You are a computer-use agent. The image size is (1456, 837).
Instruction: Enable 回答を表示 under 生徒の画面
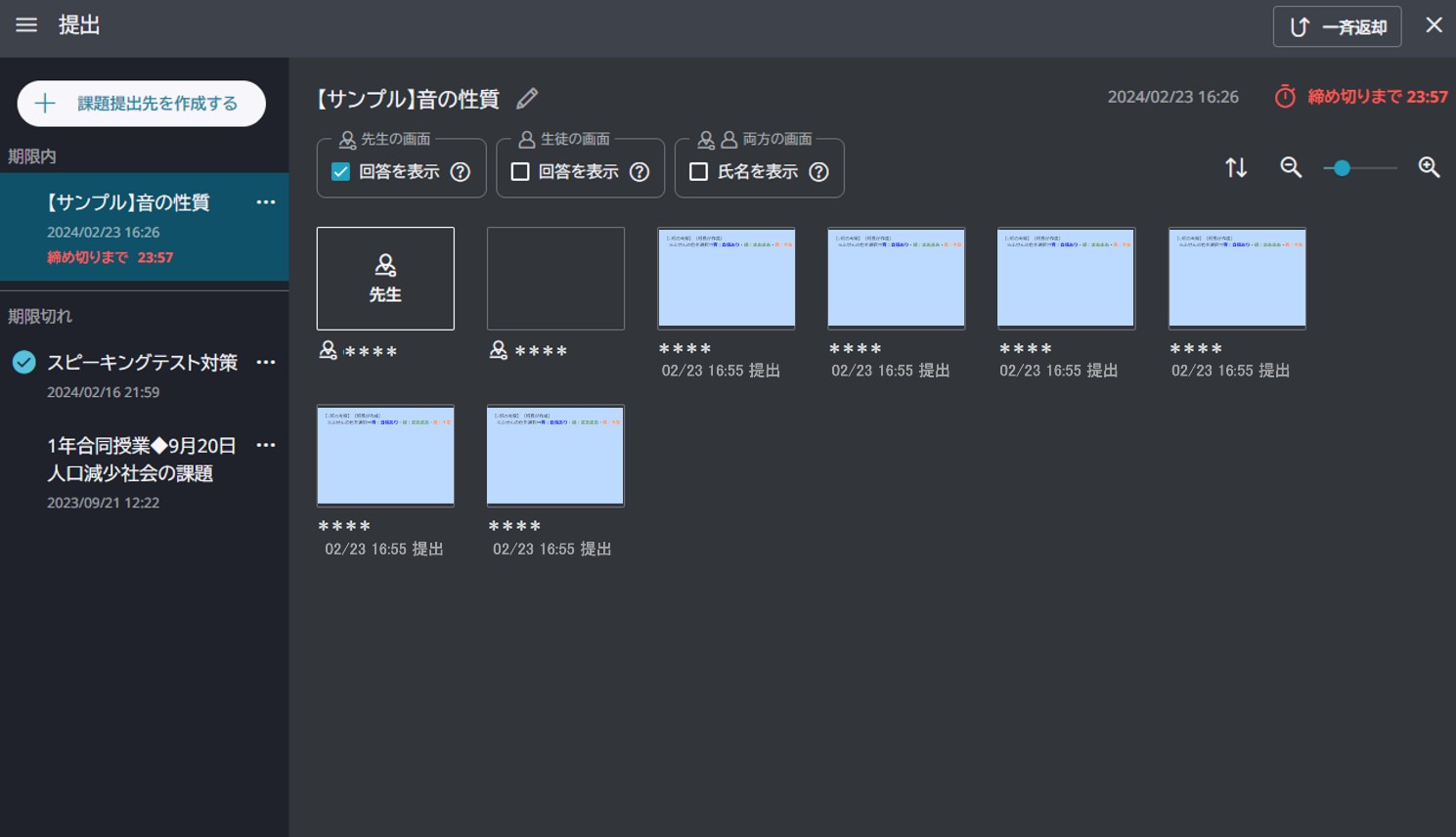(x=521, y=171)
